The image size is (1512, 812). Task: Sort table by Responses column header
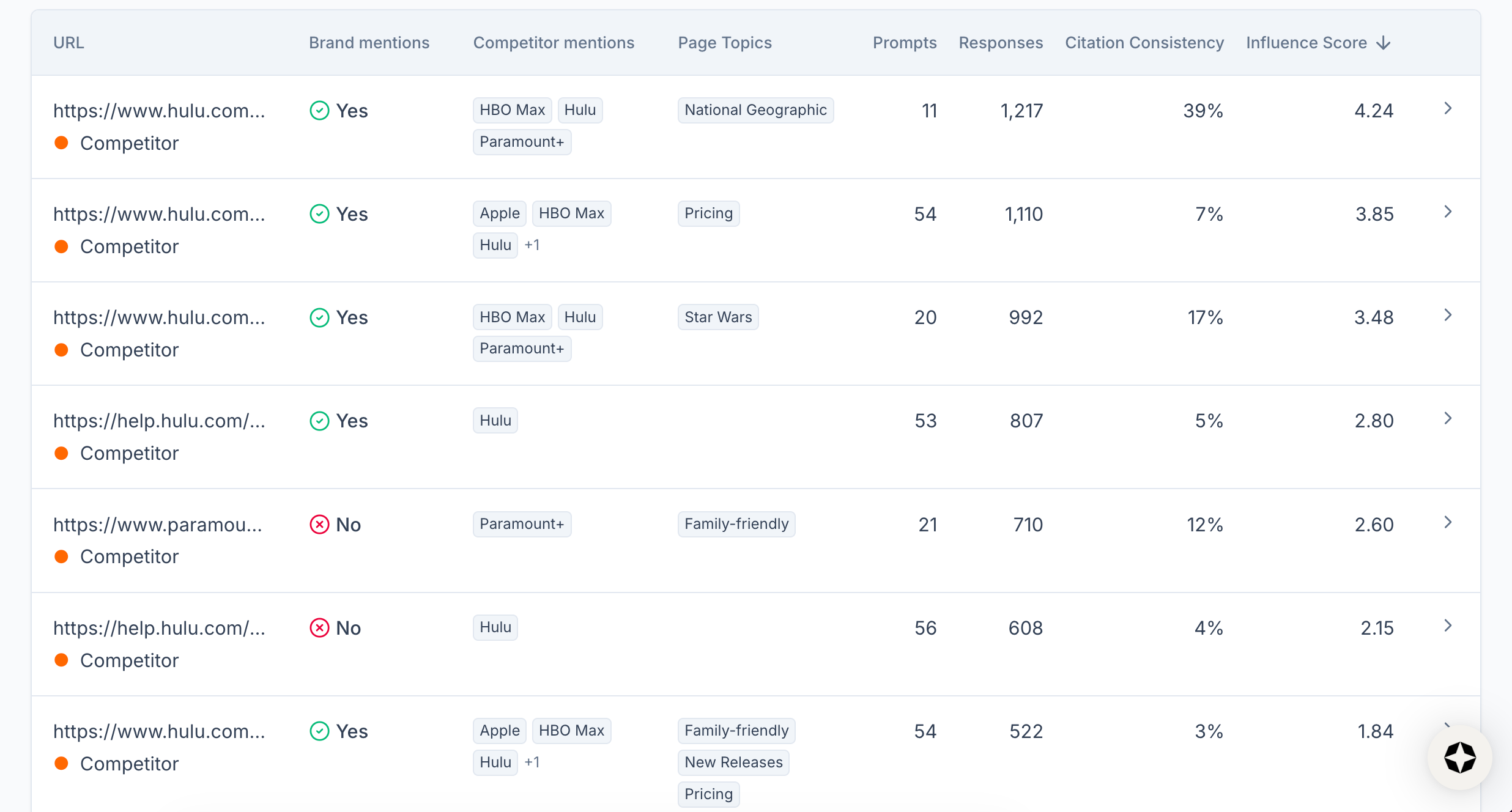[x=1000, y=43]
